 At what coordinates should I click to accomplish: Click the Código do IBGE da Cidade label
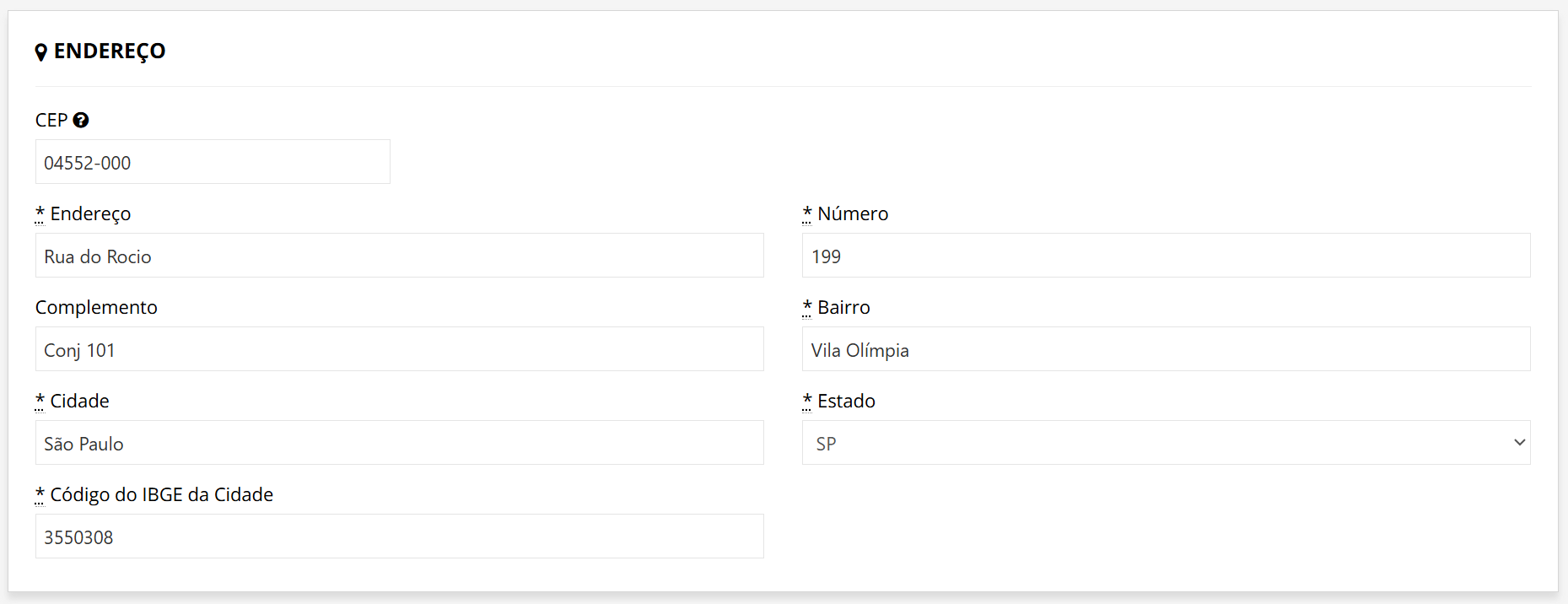pyautogui.click(x=161, y=494)
